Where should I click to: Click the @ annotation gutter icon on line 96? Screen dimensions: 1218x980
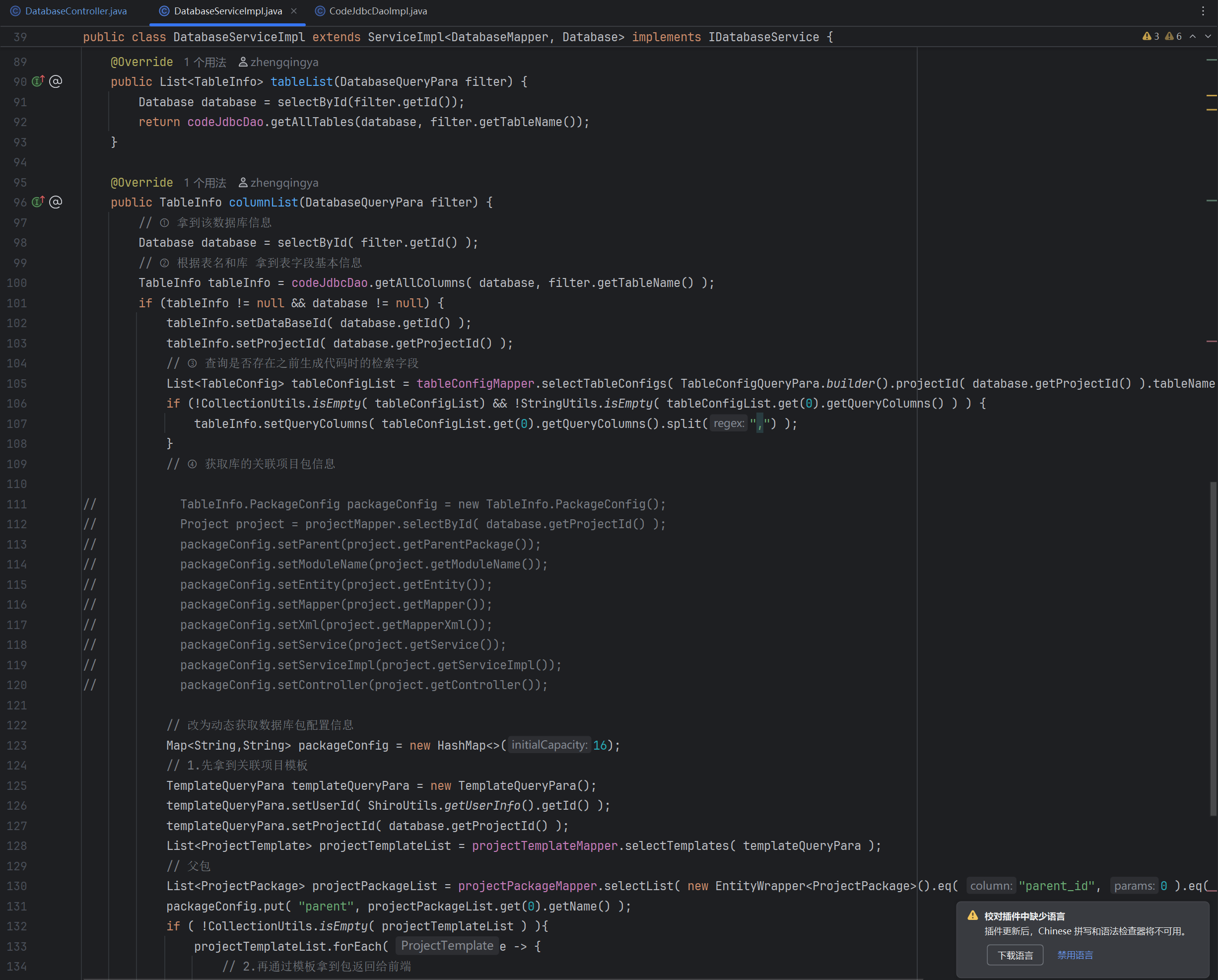coord(56,203)
